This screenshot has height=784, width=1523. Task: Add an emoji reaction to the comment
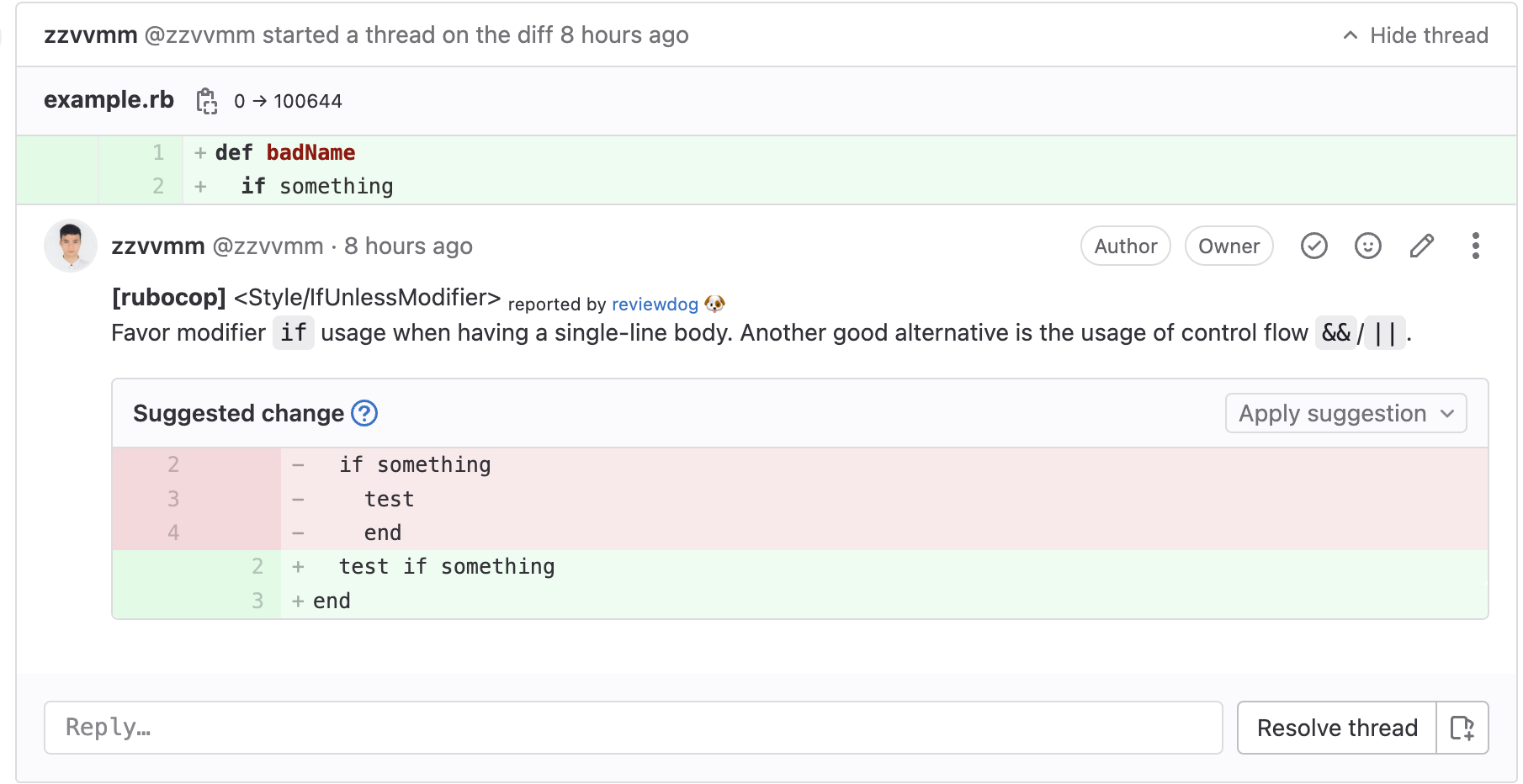point(1367,246)
